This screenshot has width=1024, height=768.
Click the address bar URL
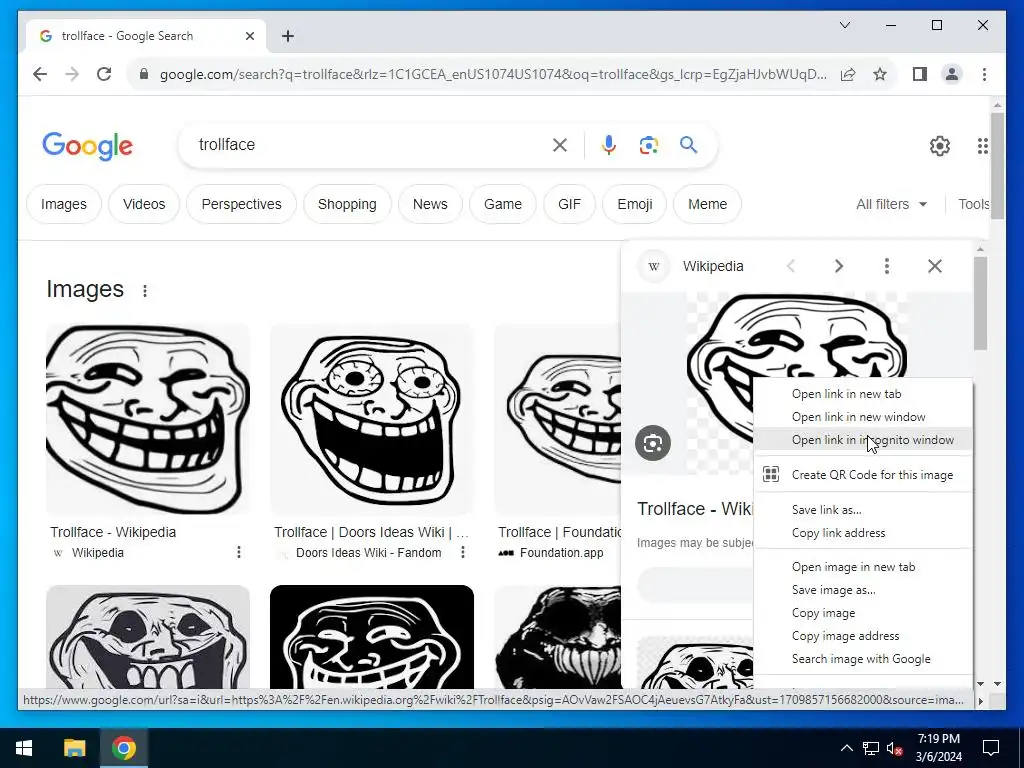tap(493, 74)
